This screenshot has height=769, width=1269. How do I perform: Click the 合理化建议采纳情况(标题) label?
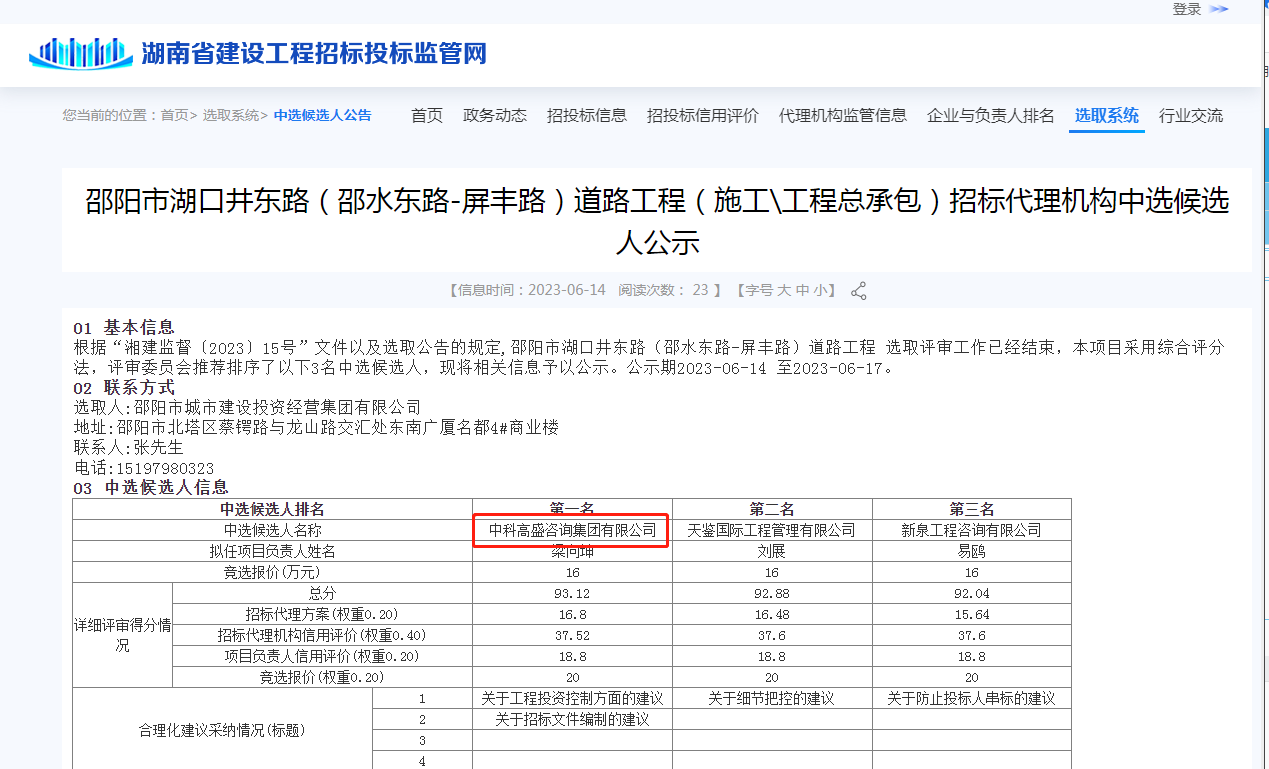[222, 730]
